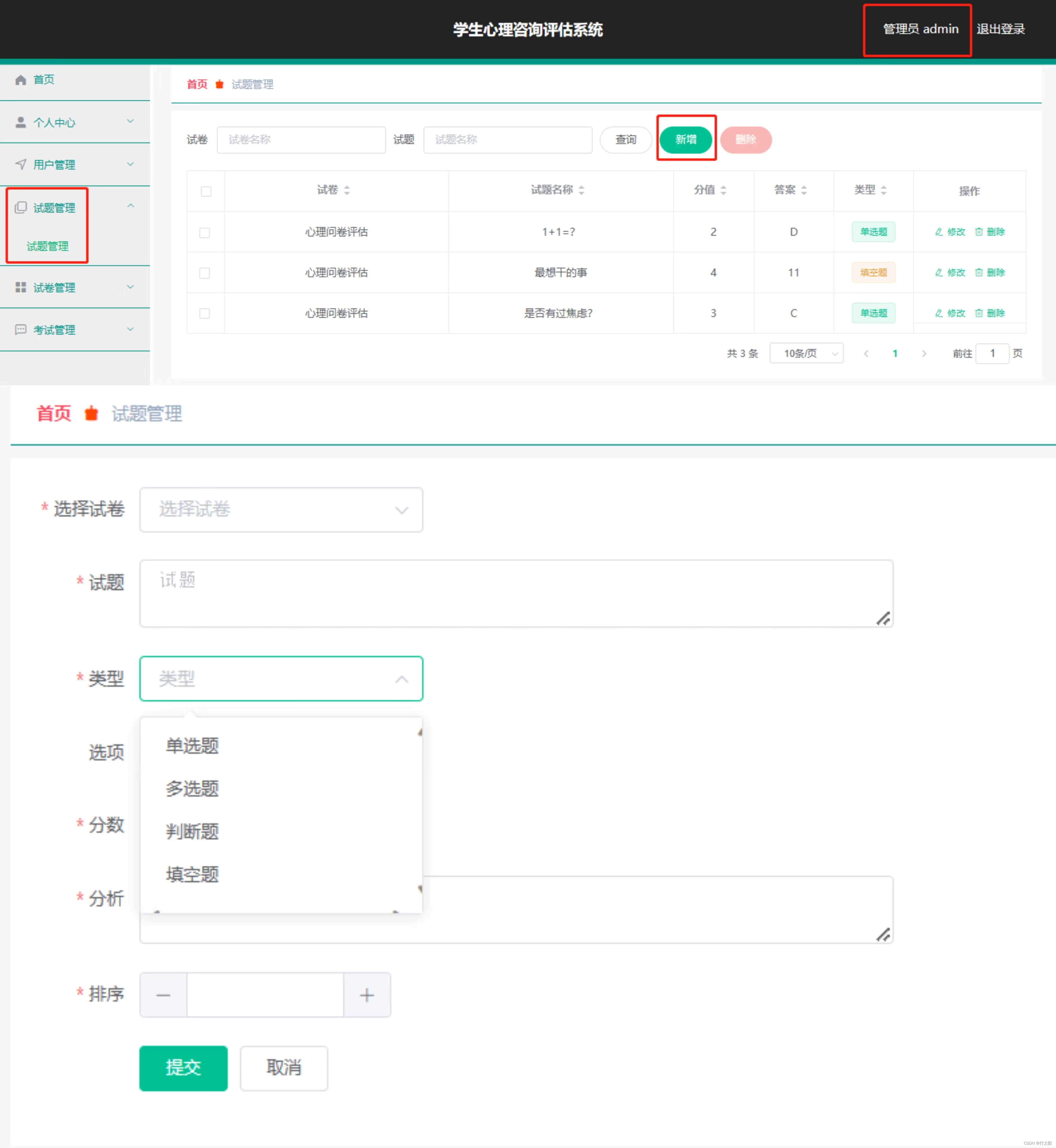Click 修改 edit icon in 1+1=? row
The image size is (1056, 1148).
[x=939, y=232]
